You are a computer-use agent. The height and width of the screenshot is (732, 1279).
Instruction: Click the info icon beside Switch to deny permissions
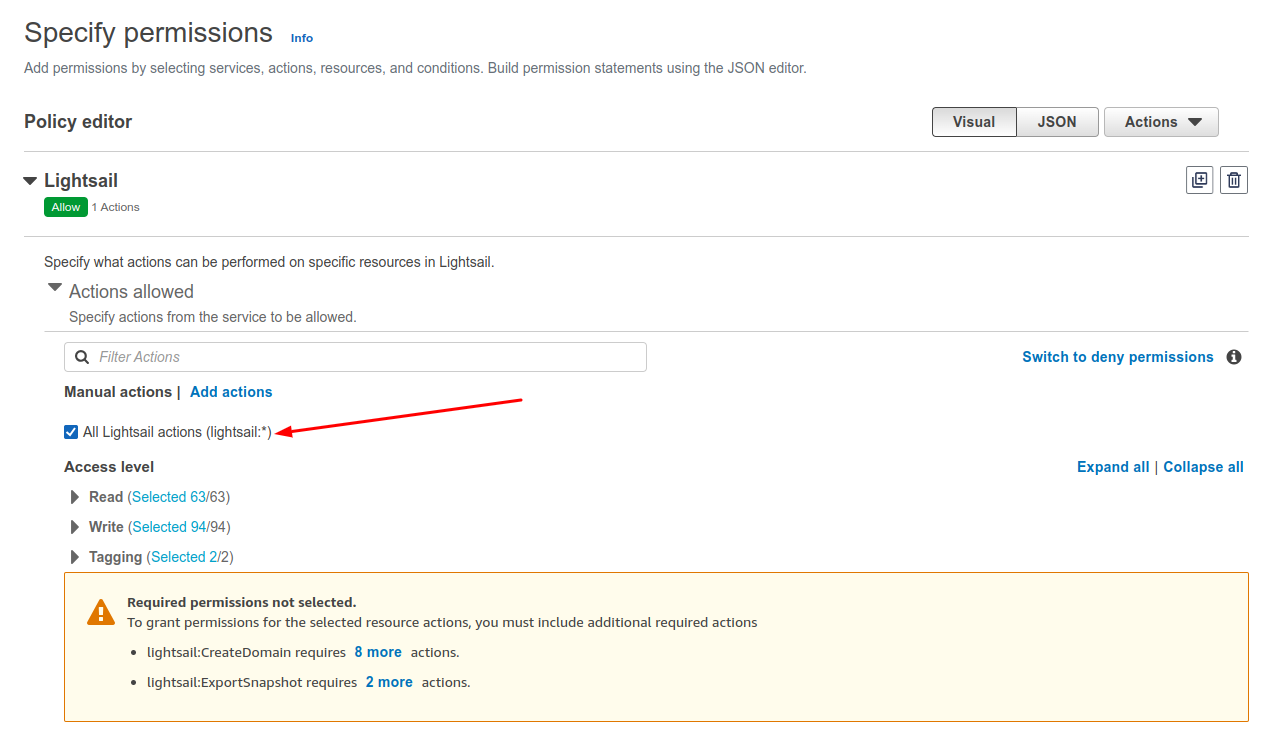[1234, 357]
